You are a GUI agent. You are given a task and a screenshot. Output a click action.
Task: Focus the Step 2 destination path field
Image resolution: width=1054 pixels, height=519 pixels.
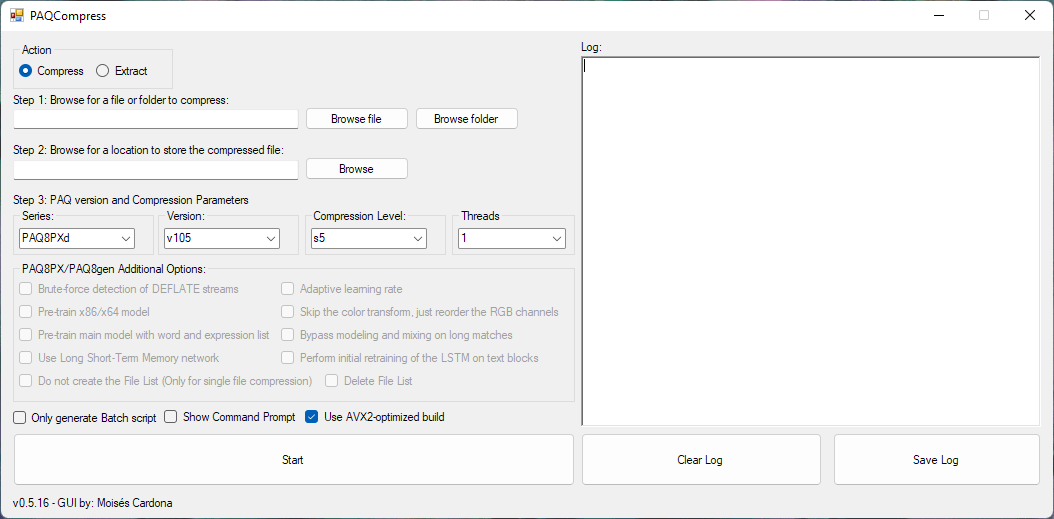pos(155,169)
